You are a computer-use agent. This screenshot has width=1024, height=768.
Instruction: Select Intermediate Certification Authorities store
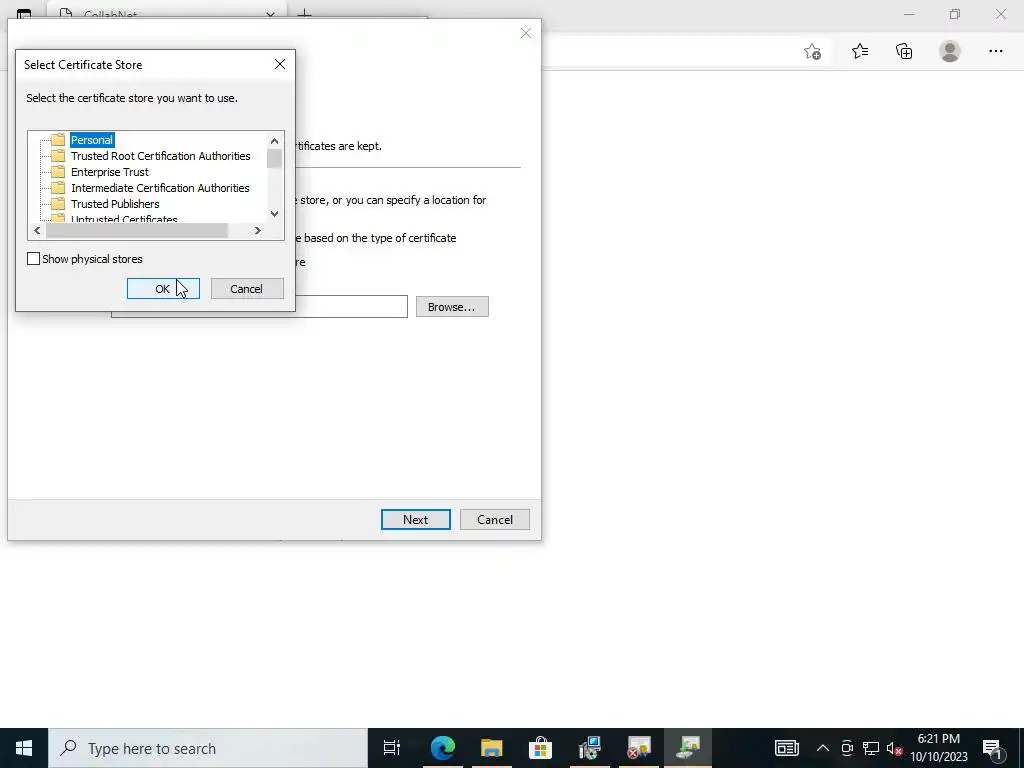160,188
